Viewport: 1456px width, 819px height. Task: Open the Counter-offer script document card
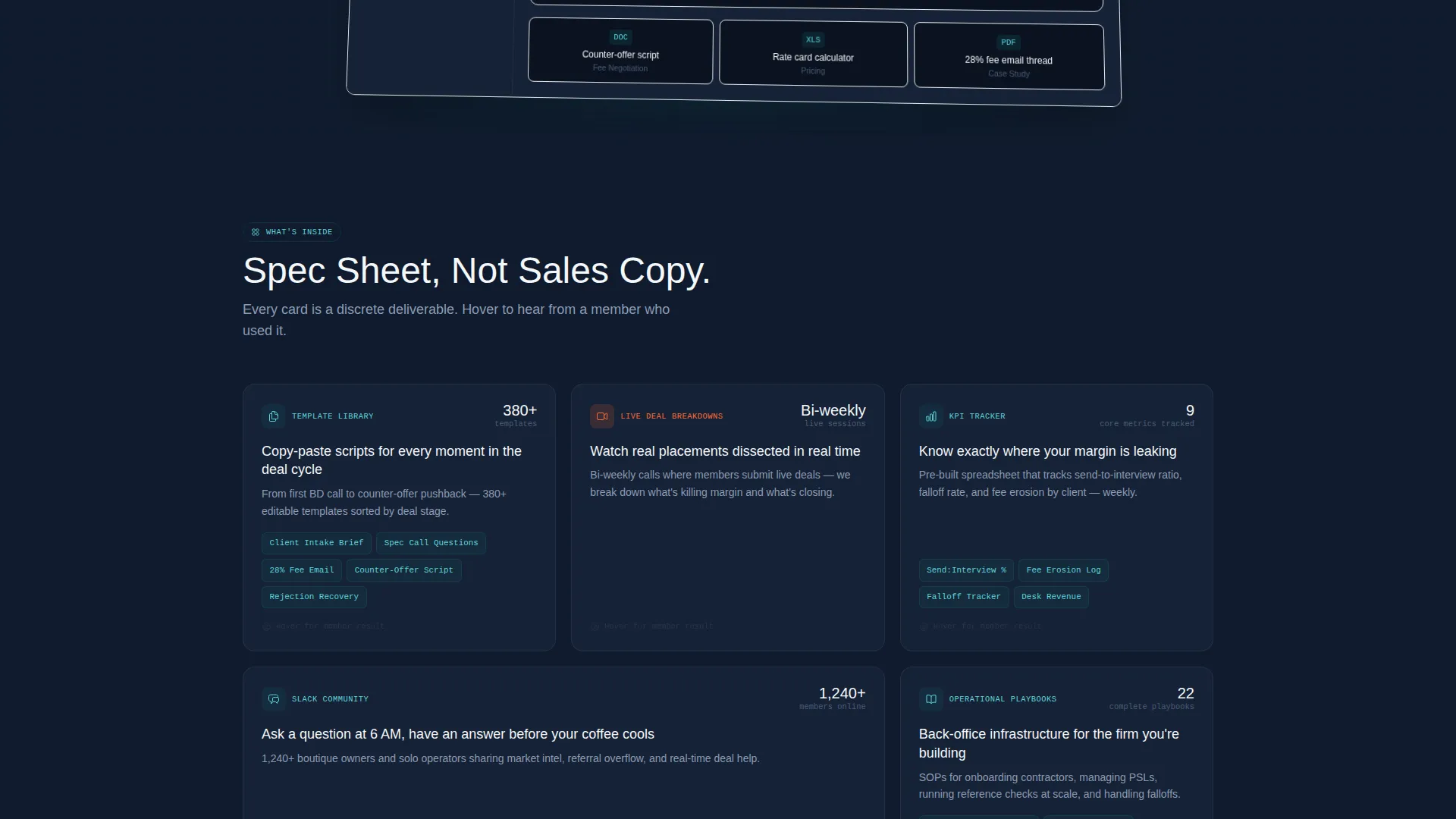620,52
